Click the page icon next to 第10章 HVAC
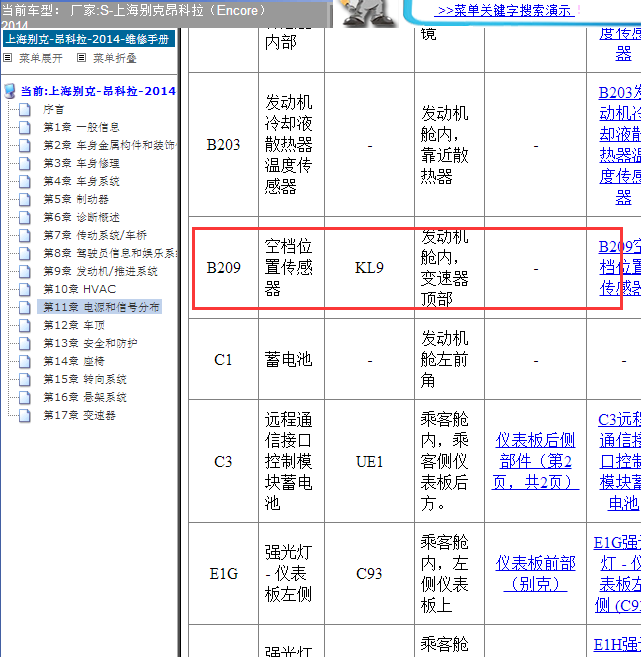641x657 pixels. pyautogui.click(x=25, y=290)
